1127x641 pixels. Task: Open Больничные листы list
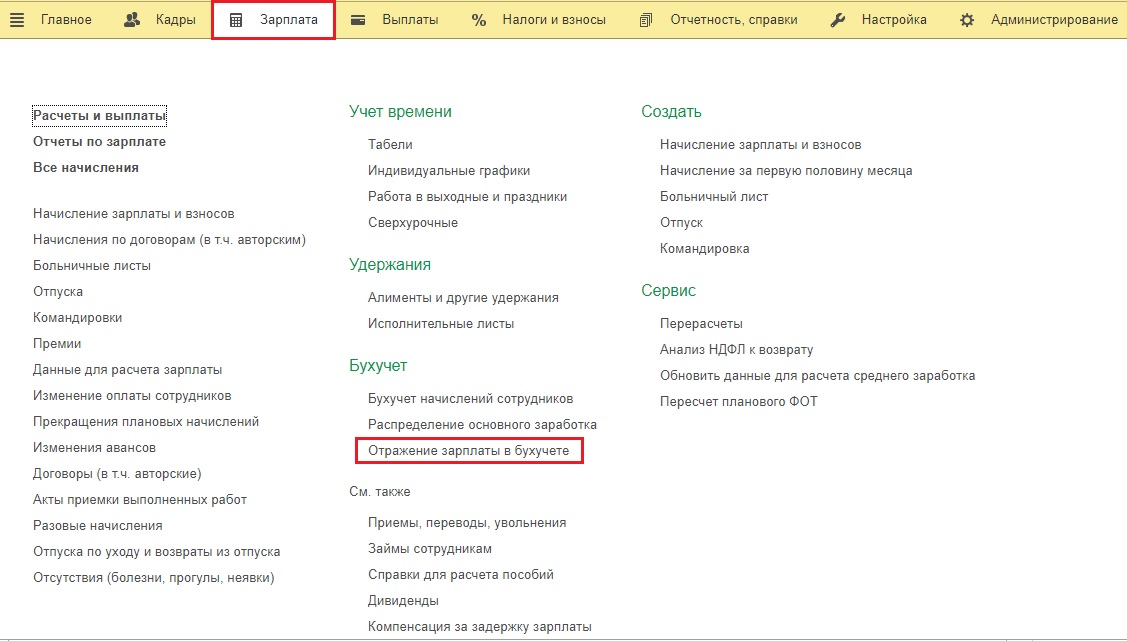pos(92,266)
